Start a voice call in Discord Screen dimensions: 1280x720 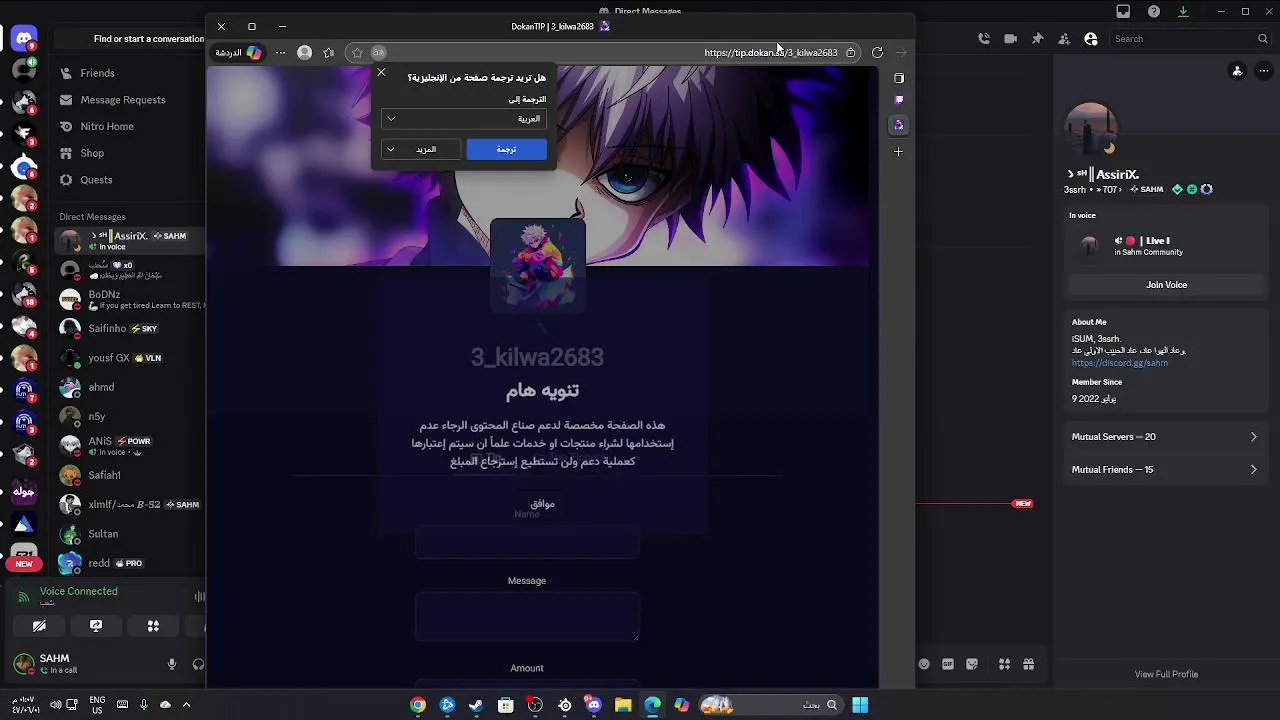[984, 39]
